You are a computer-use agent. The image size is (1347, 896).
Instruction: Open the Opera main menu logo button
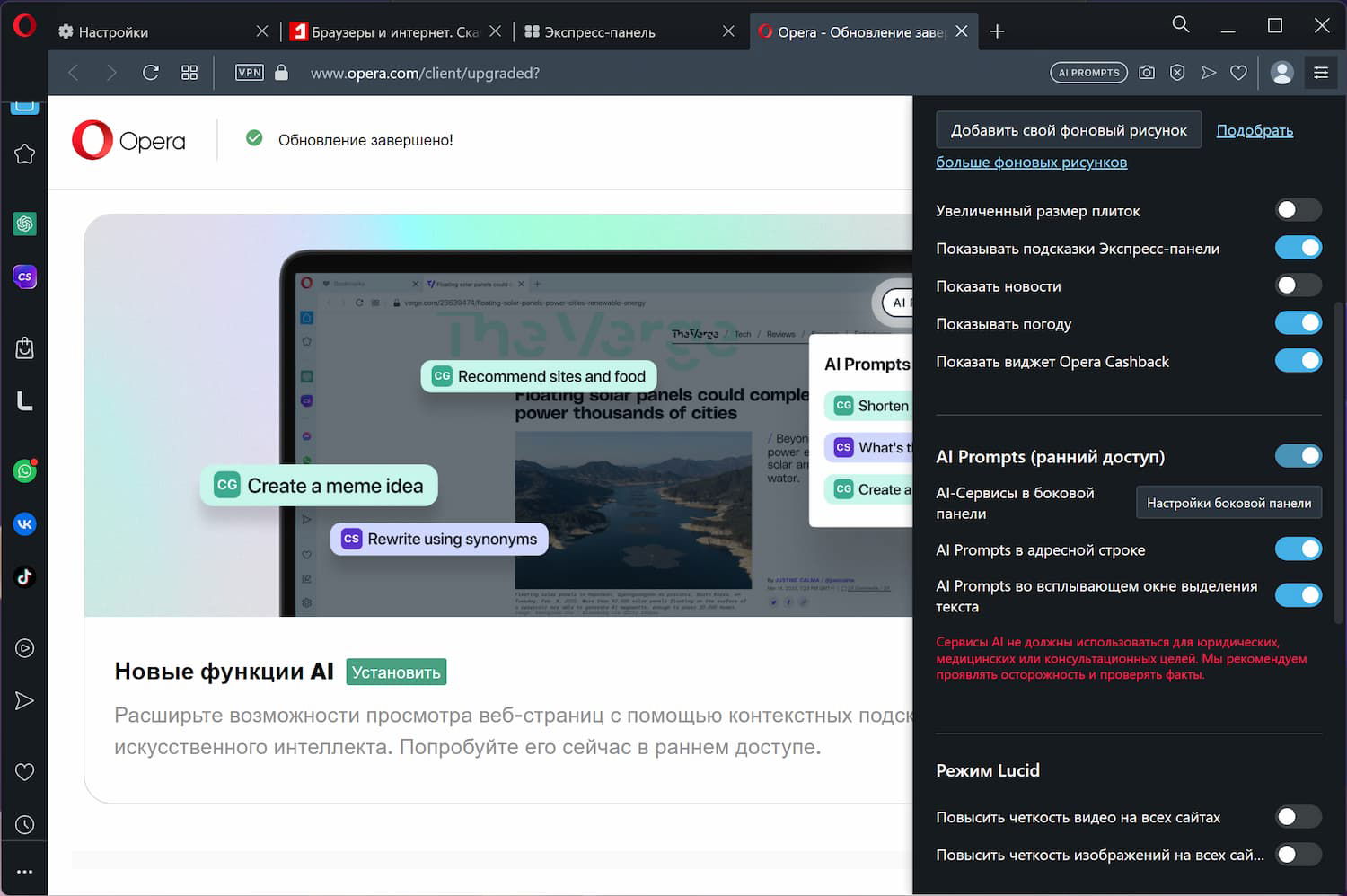(x=24, y=26)
